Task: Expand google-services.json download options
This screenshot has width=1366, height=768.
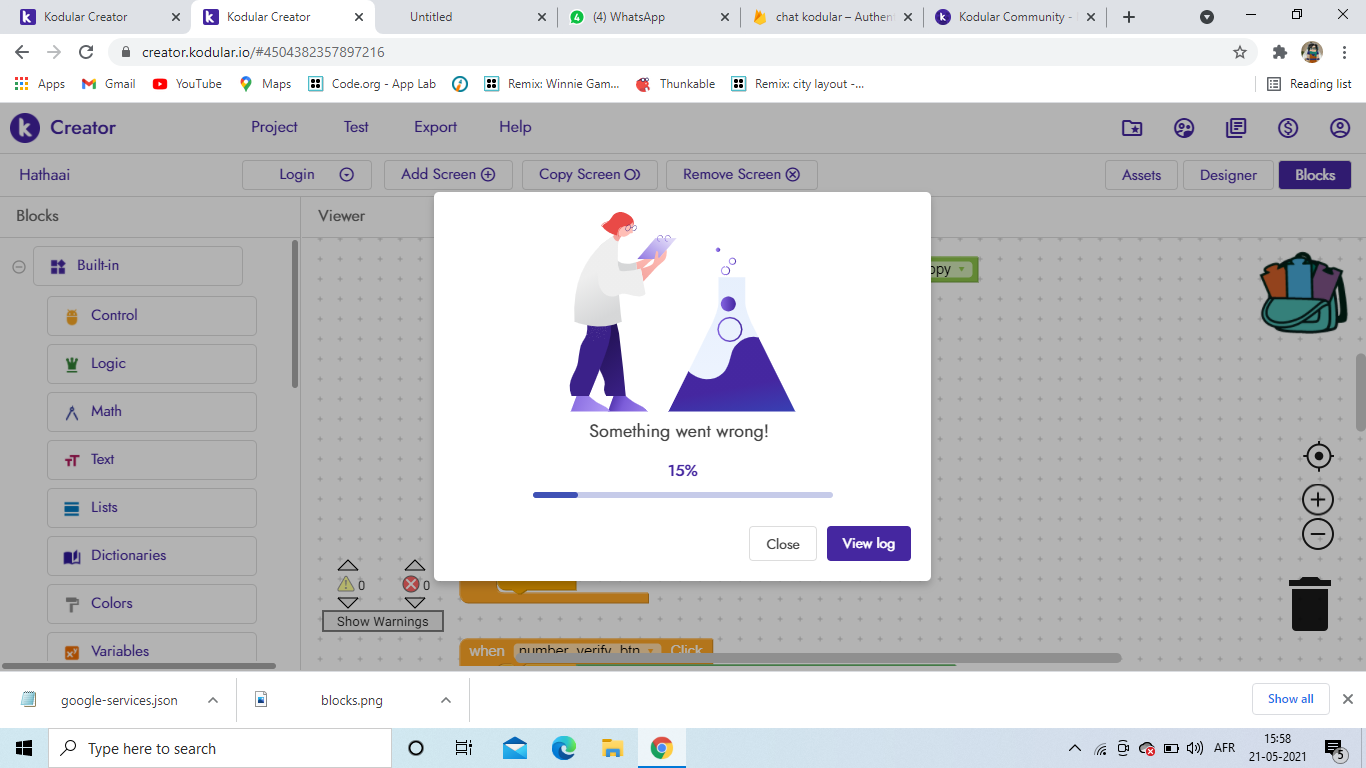Action: [x=213, y=700]
